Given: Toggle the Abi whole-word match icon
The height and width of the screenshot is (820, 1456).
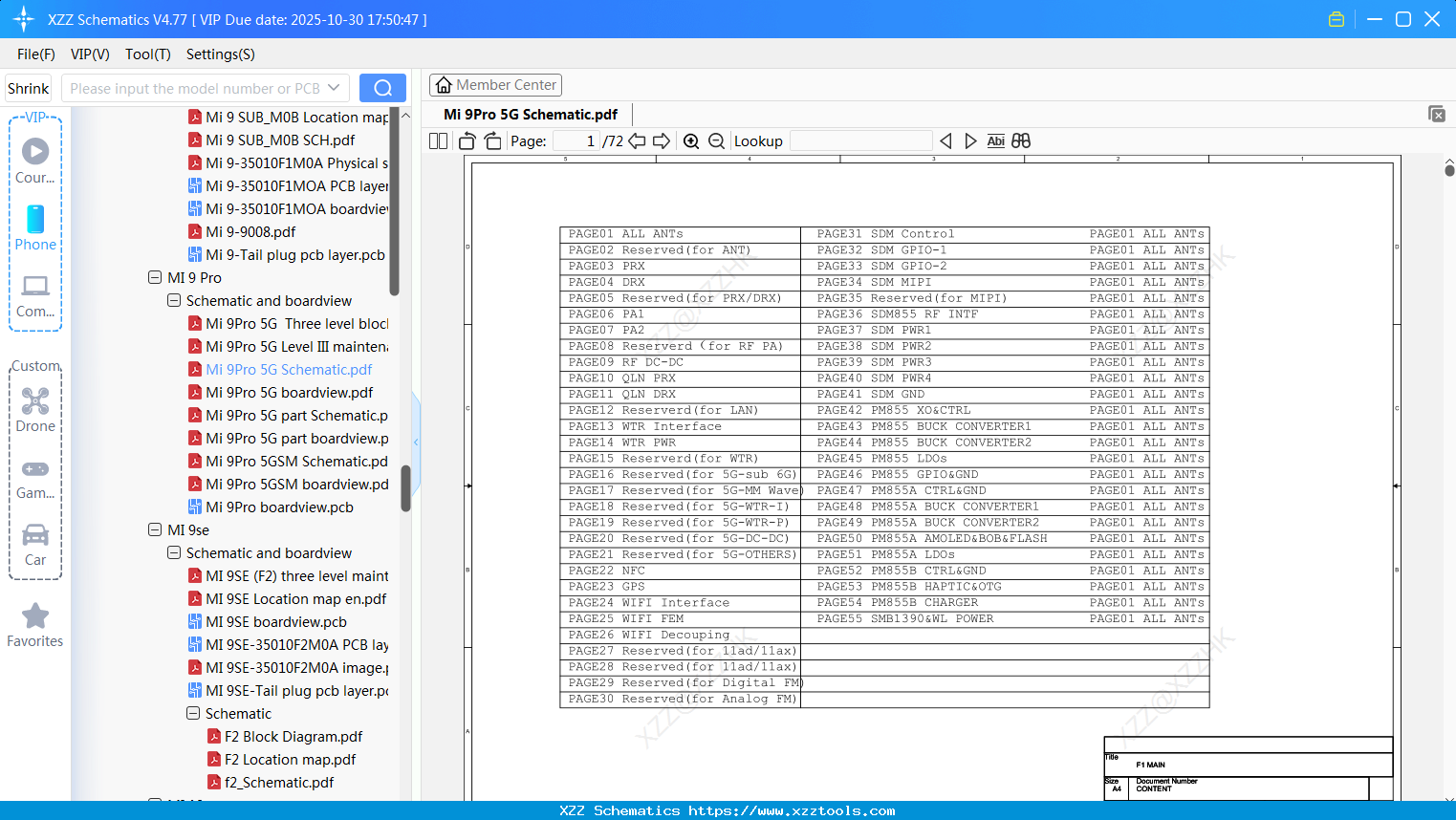Looking at the screenshot, I should 995,141.
